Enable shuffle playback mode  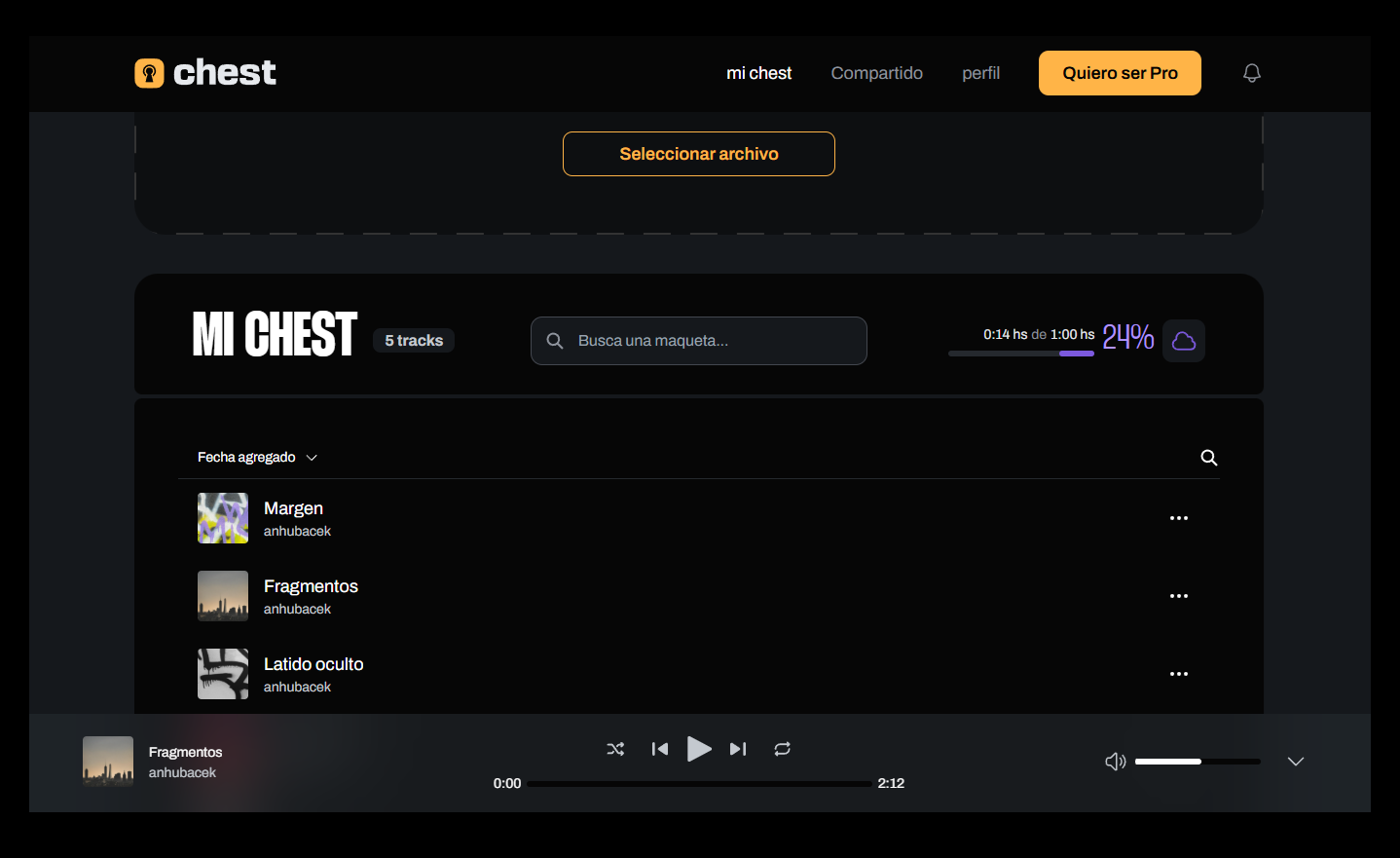pos(615,749)
